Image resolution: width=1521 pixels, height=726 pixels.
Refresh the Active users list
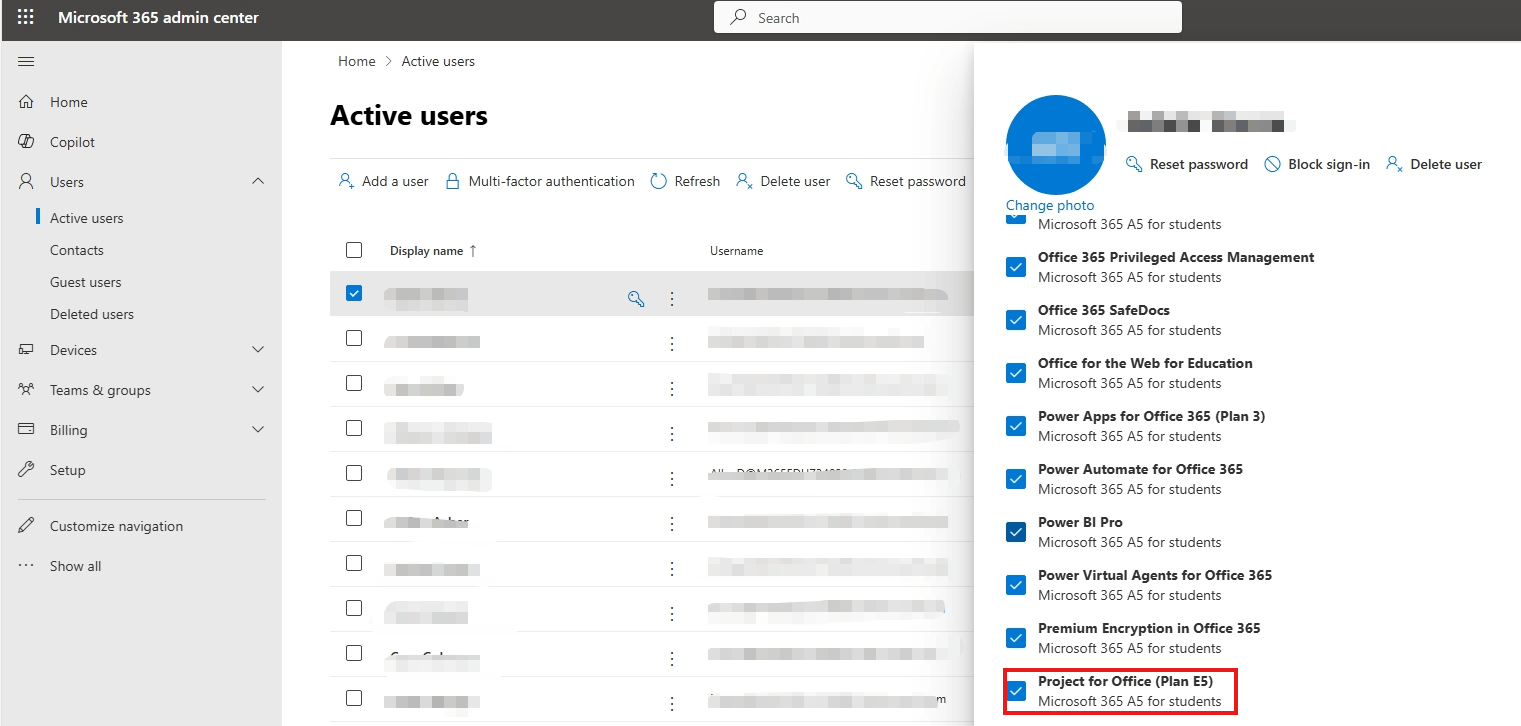(x=685, y=181)
